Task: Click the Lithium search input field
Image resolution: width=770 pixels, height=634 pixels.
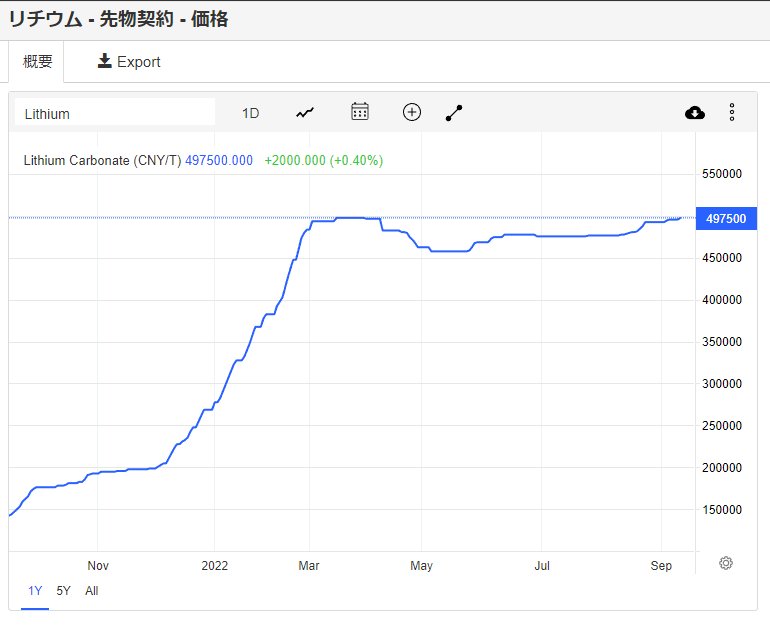Action: (x=115, y=112)
